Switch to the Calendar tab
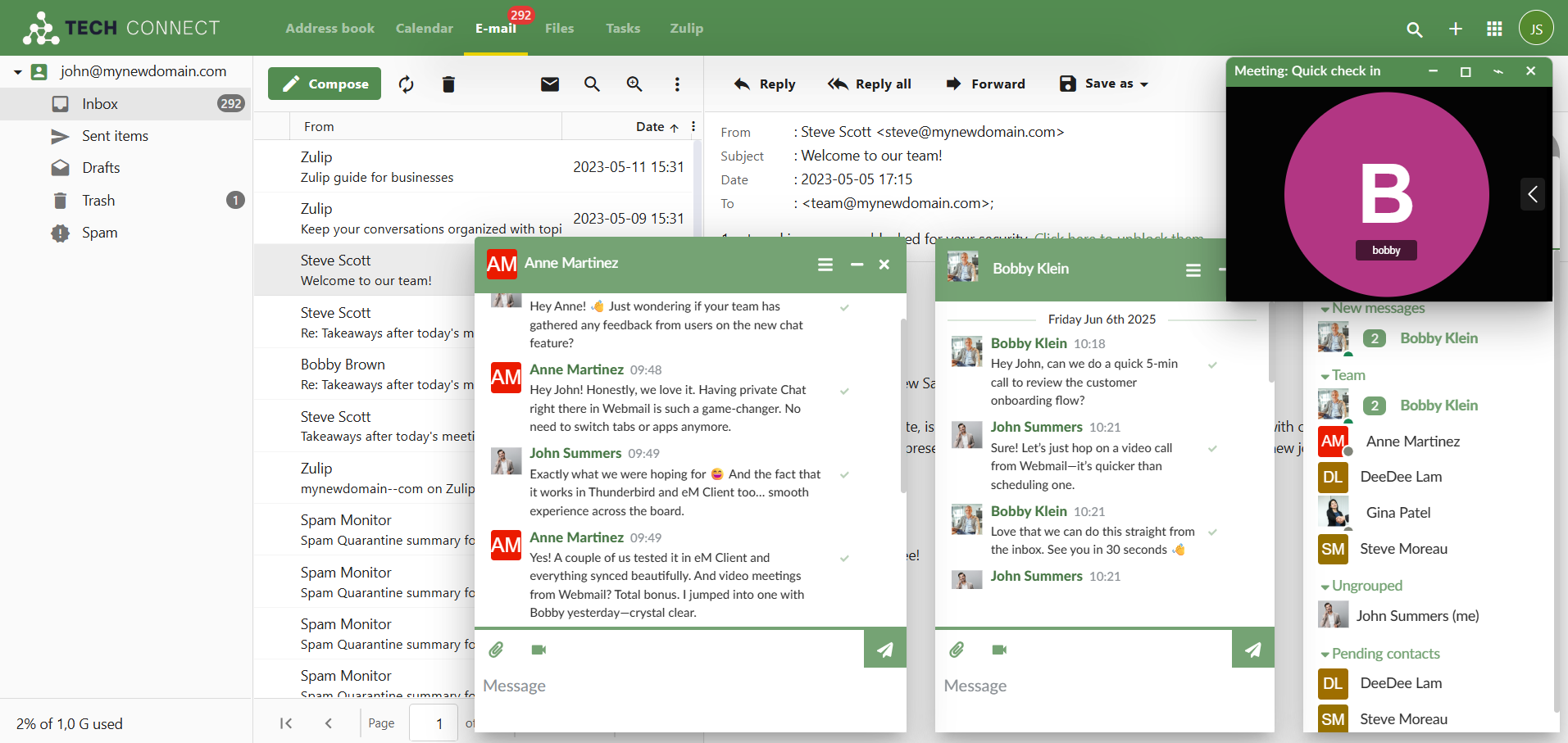This screenshot has height=743, width=1568. pyautogui.click(x=424, y=28)
